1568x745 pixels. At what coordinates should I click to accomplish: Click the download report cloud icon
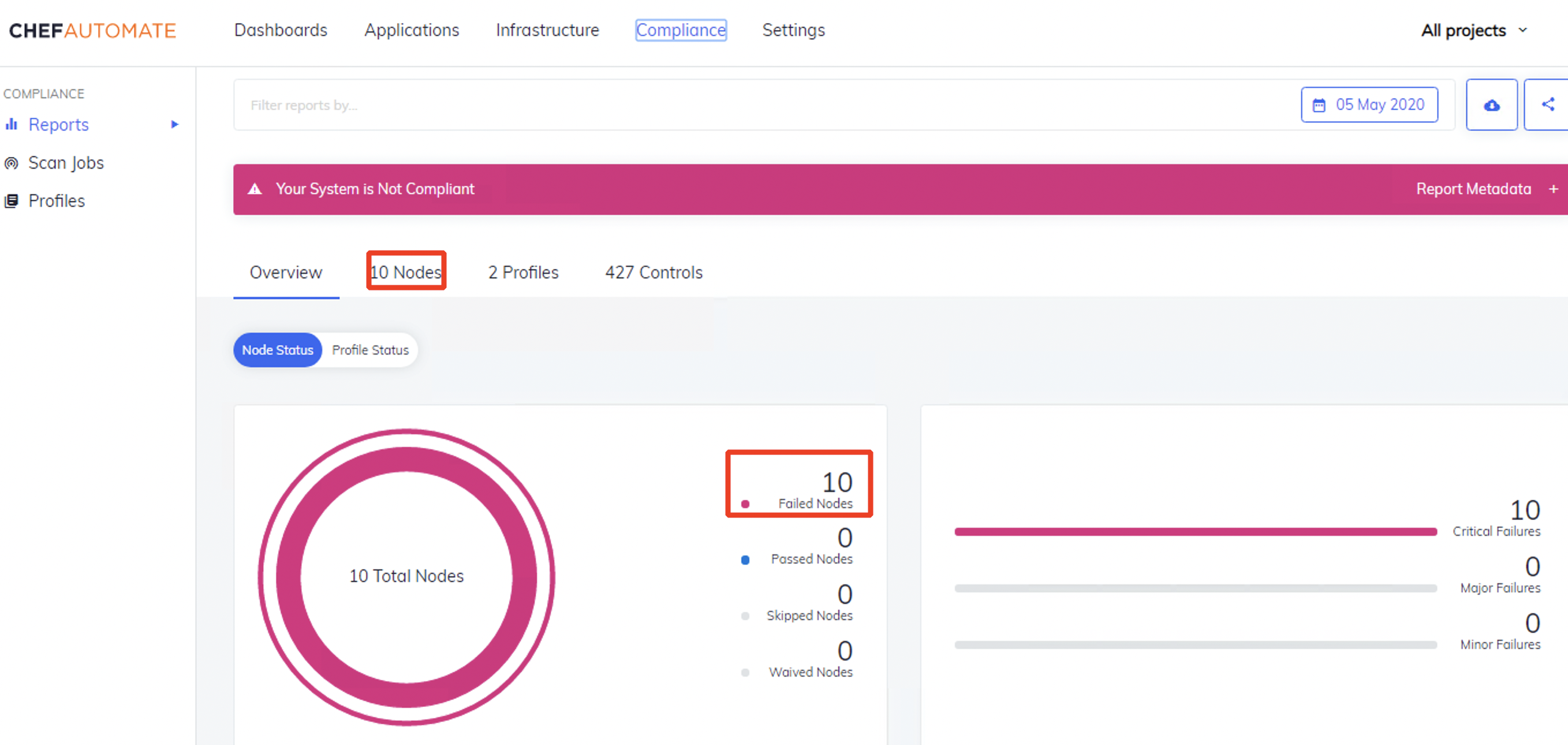(1491, 105)
